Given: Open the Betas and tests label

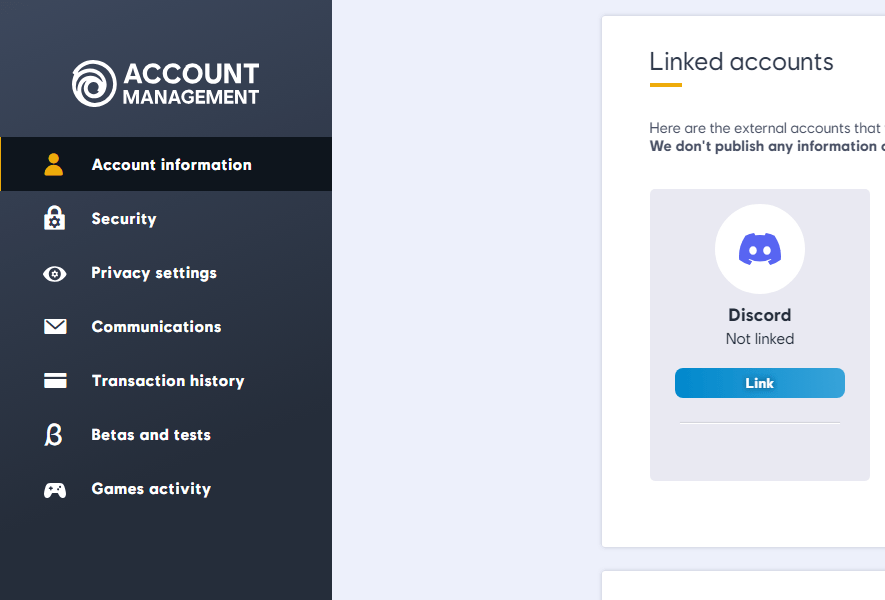Looking at the screenshot, I should click(x=151, y=435).
